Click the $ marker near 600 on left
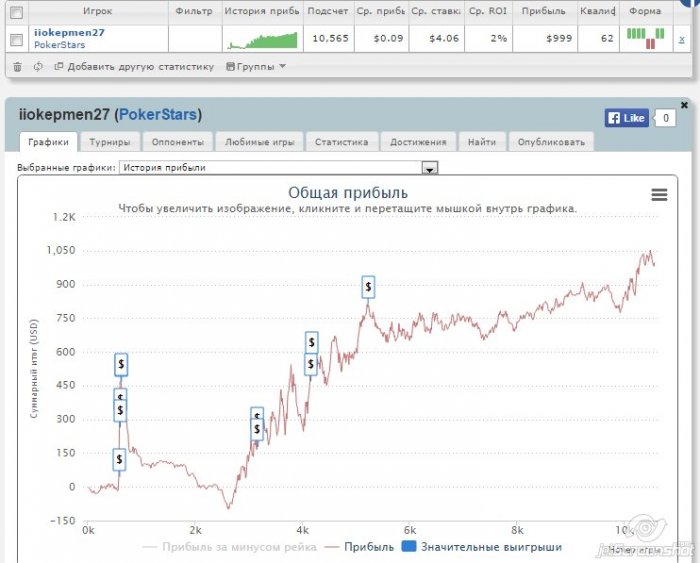This screenshot has width=700, height=563. click(x=121, y=364)
